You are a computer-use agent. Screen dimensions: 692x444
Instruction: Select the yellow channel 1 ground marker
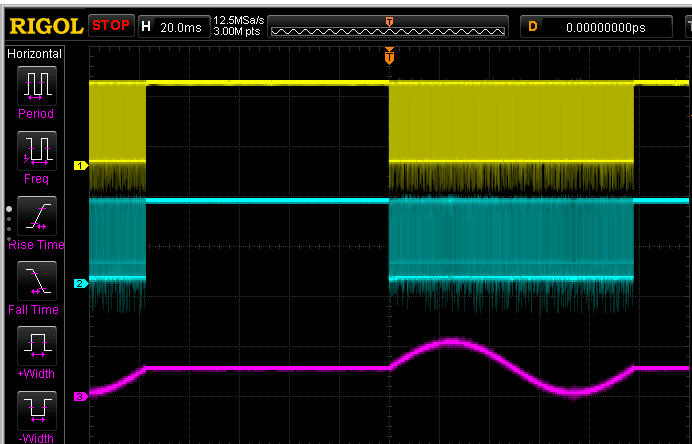(82, 163)
